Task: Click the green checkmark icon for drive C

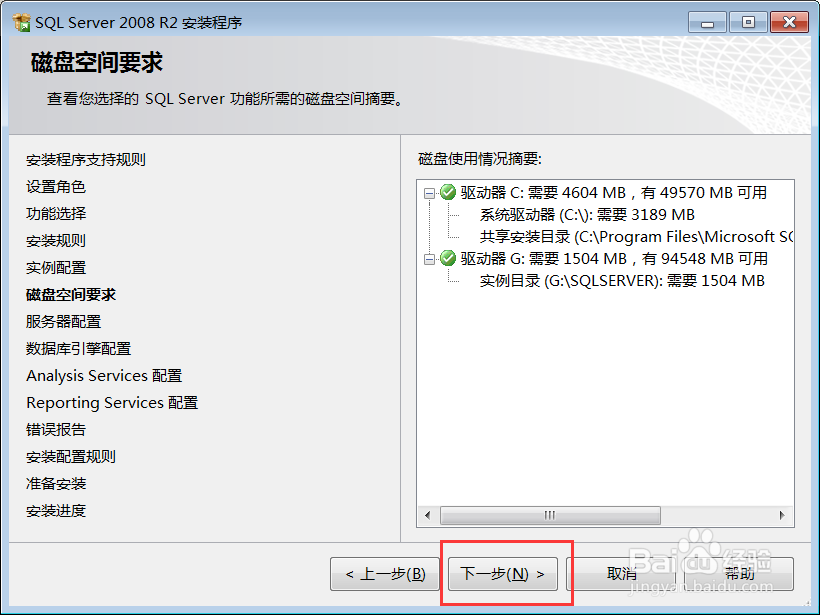Action: tap(448, 192)
